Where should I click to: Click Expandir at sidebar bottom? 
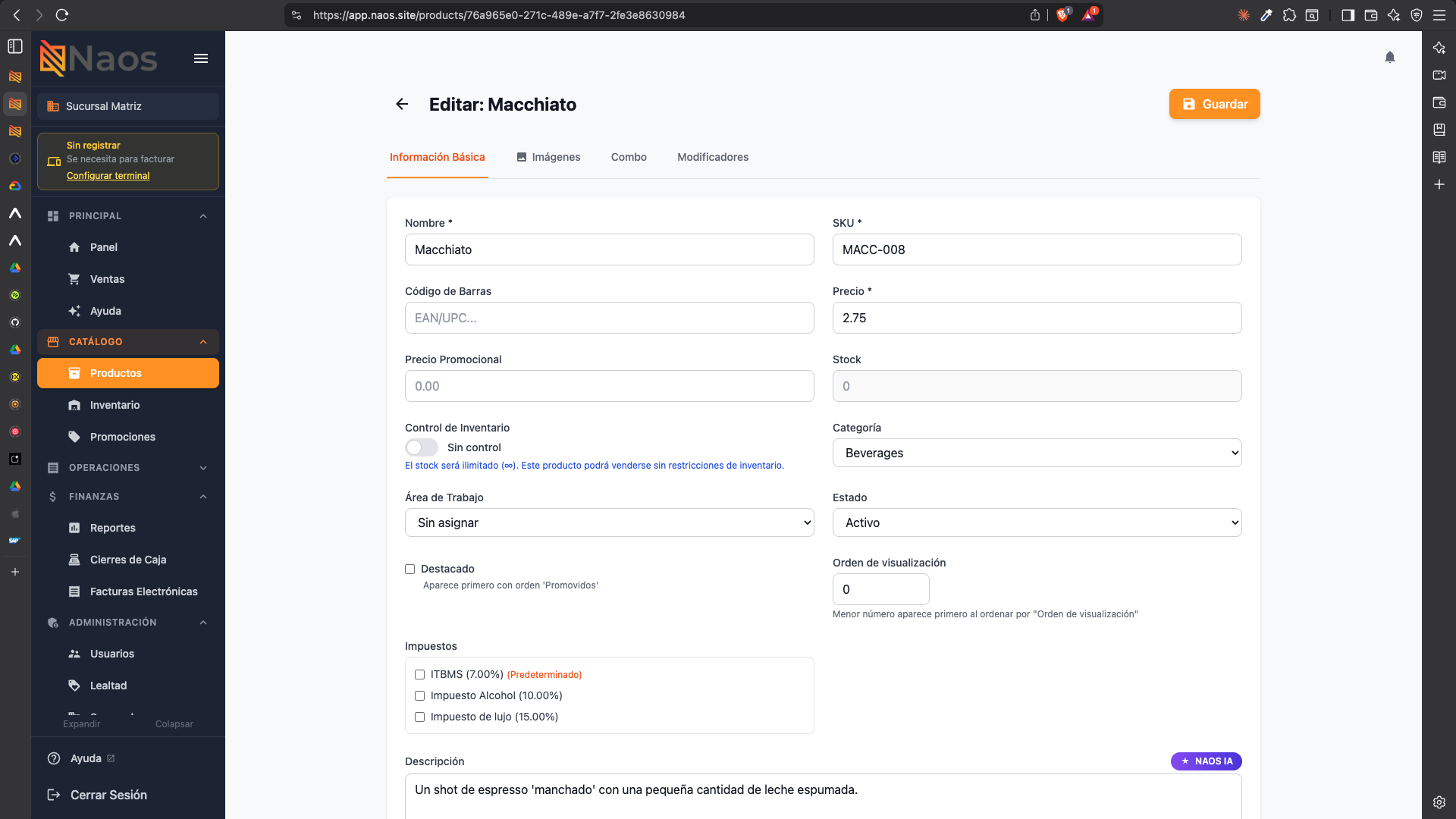pos(82,724)
